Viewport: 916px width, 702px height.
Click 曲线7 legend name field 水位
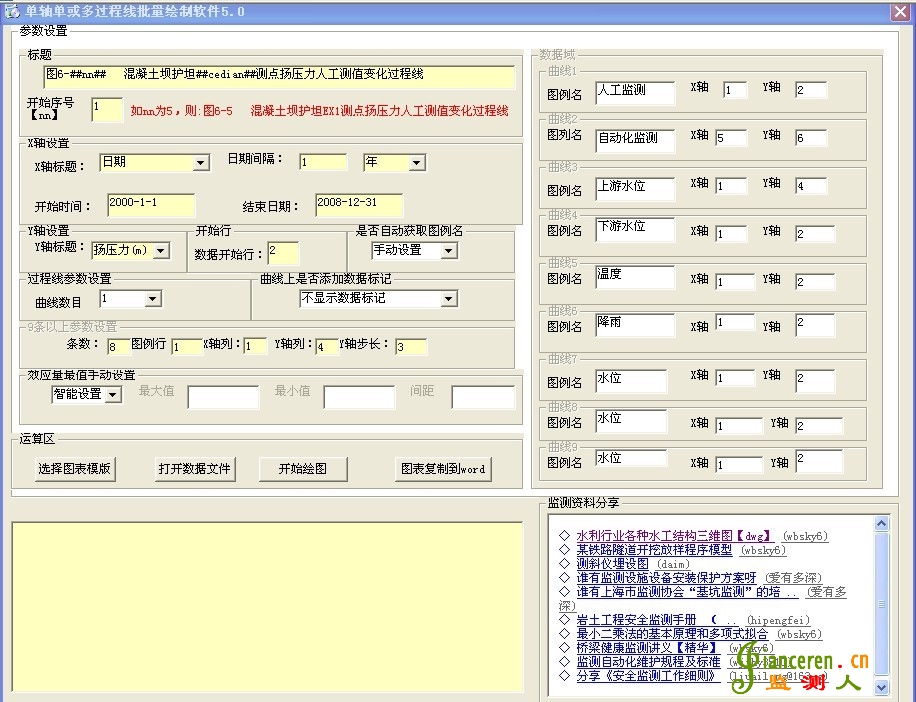pos(631,381)
